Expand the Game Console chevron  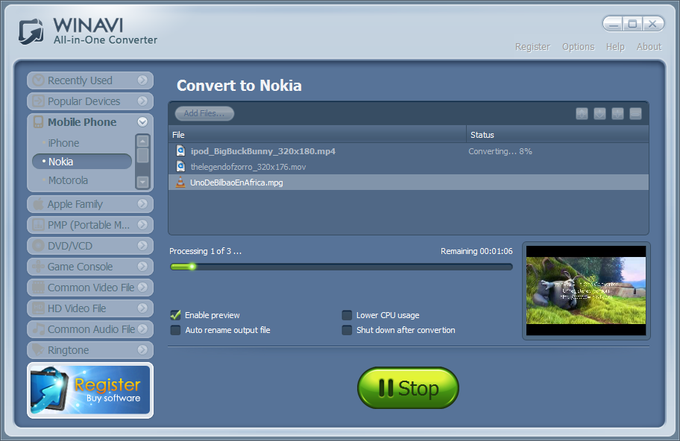click(142, 266)
